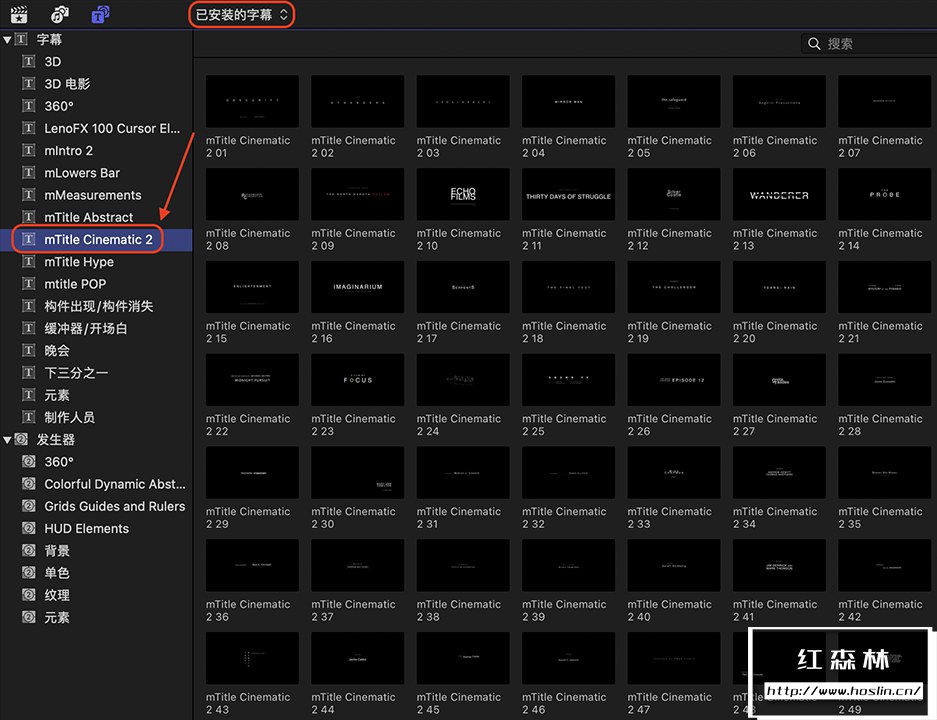Select LenoFX 100 Cursor El... category
The width and height of the screenshot is (937, 720).
click(112, 128)
